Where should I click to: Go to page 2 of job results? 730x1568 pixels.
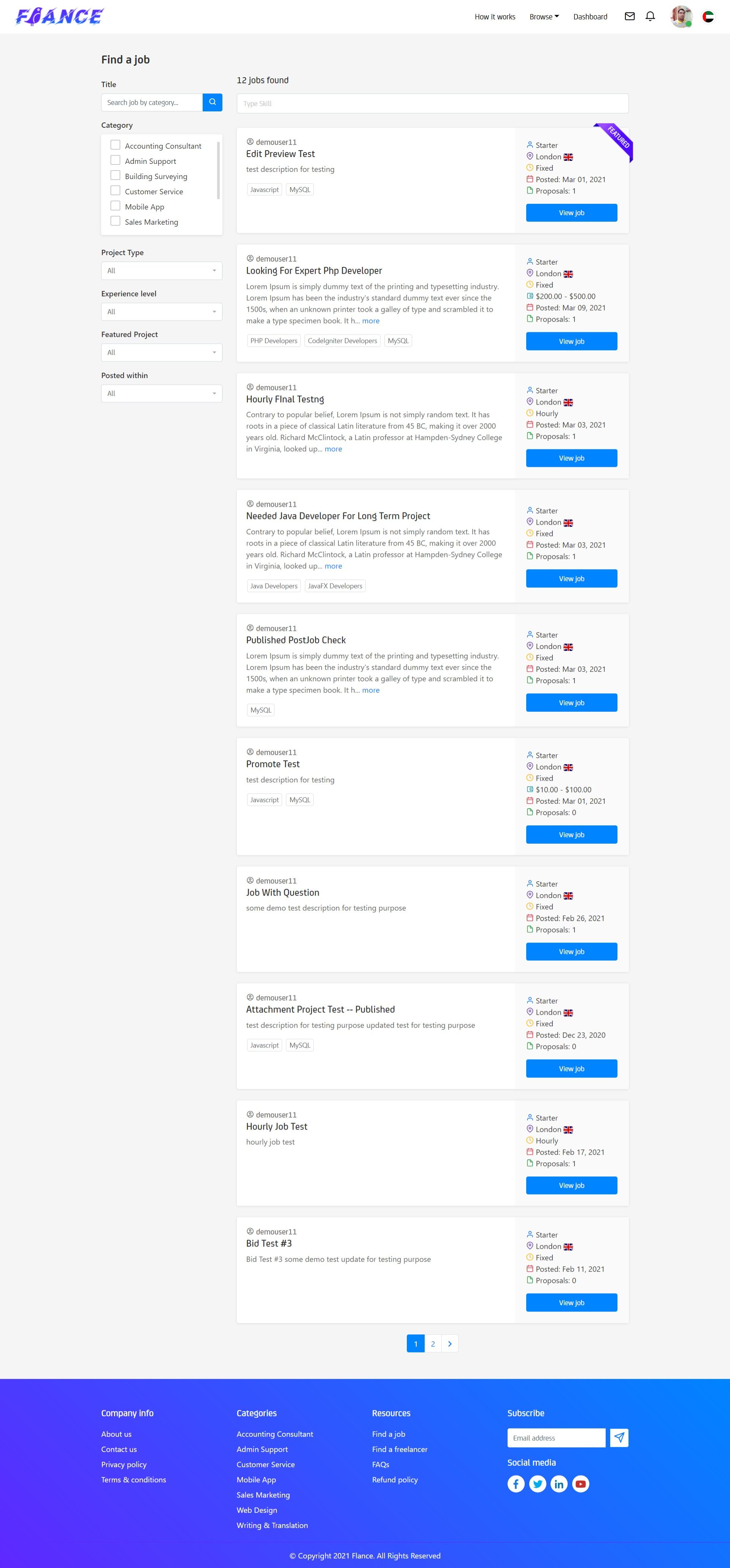tap(433, 1343)
